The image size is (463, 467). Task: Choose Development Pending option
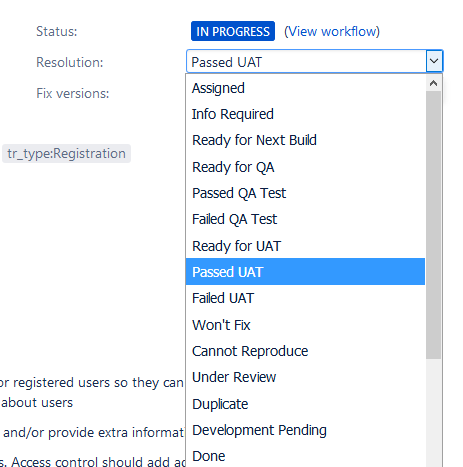click(x=305, y=430)
